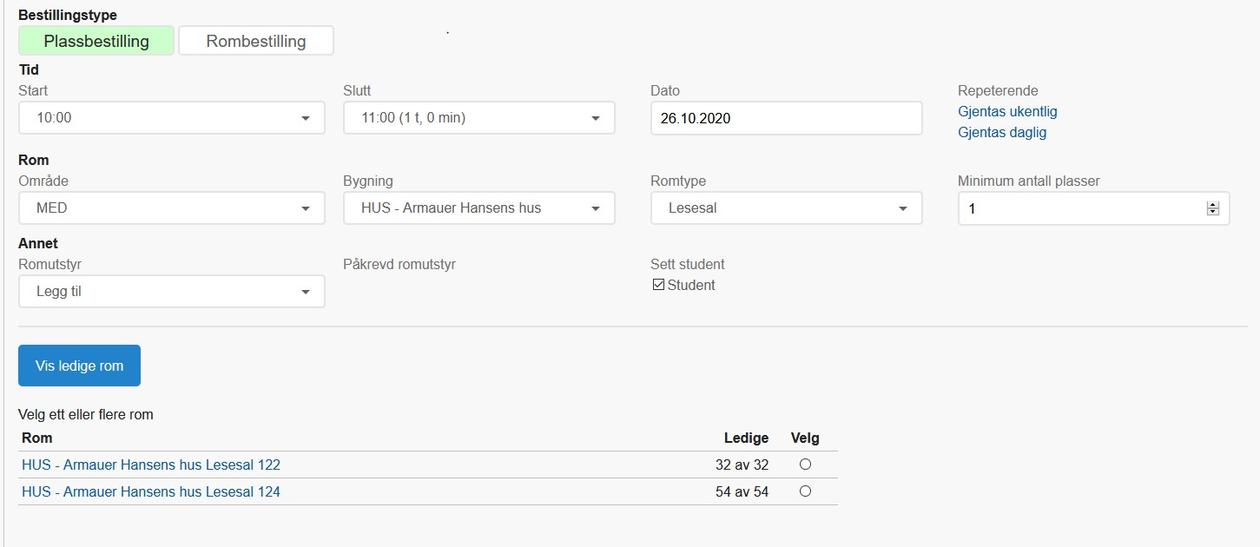The height and width of the screenshot is (547, 1260).
Task: Click the Dato date input field
Action: coord(785,118)
